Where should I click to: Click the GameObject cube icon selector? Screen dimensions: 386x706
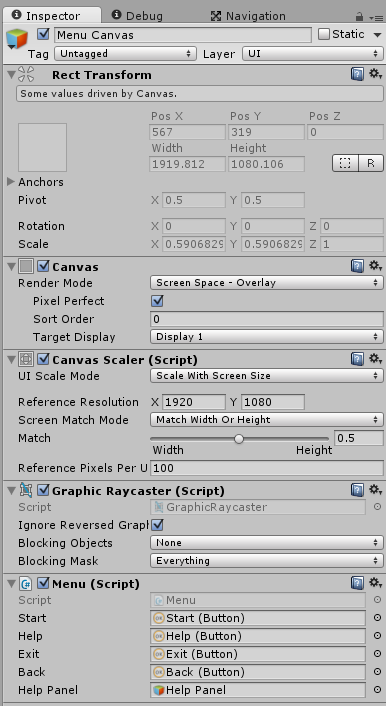(x=17, y=39)
